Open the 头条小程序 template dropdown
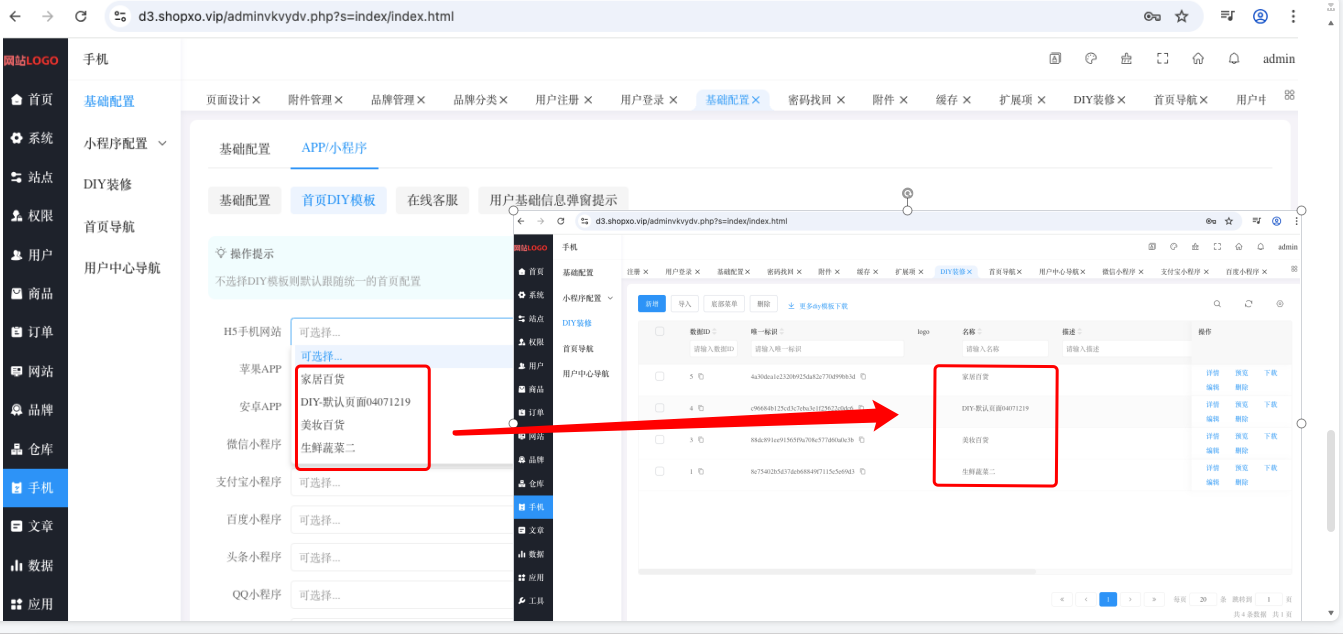Screen dimensions: 1343x634 click(x=402, y=557)
